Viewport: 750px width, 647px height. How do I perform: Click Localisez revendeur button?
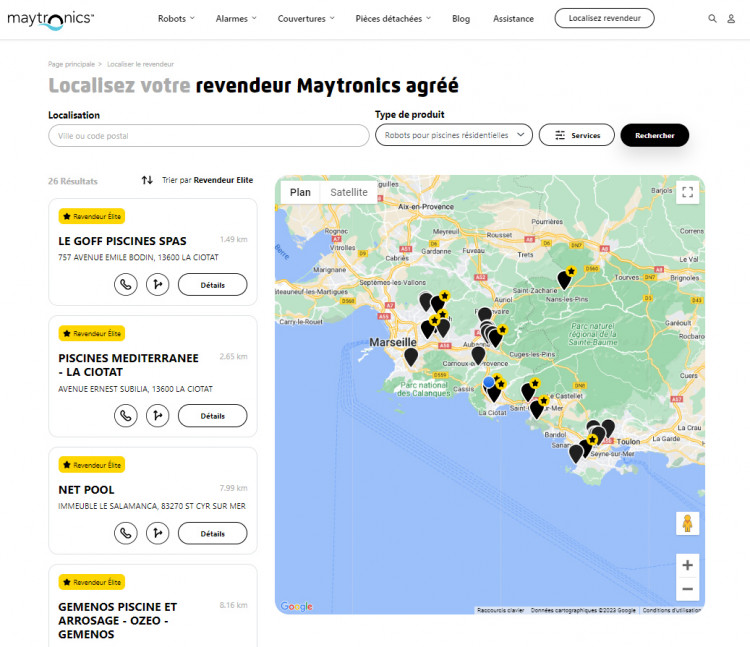click(x=605, y=18)
